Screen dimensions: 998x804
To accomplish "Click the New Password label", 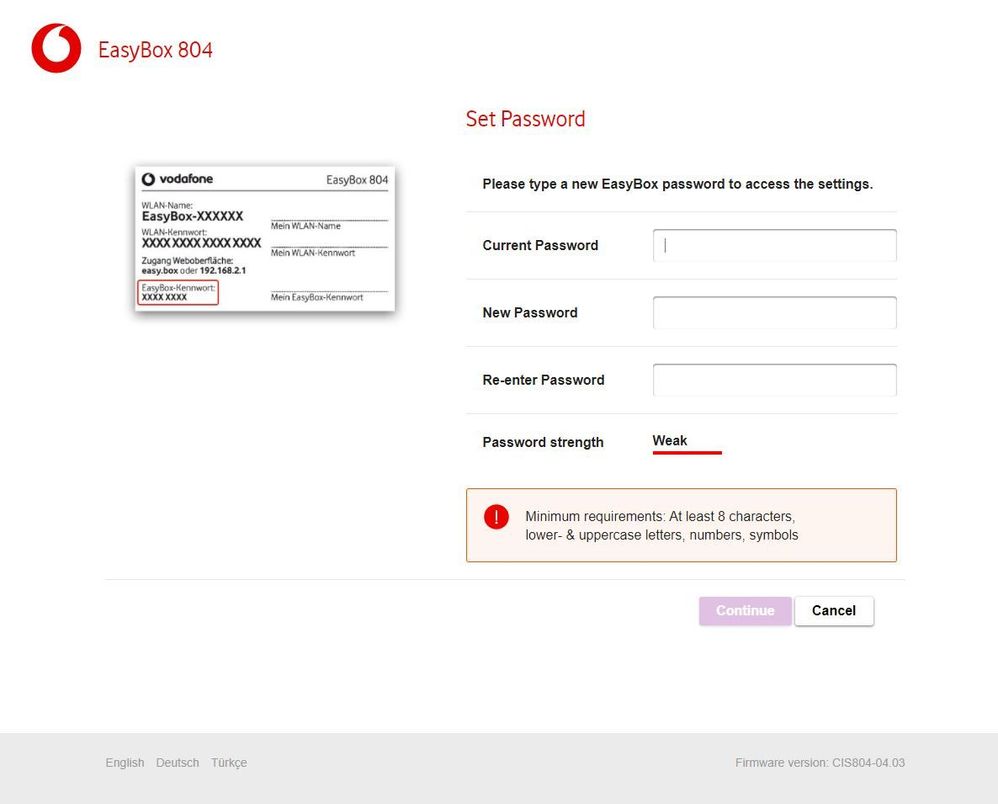I will point(530,313).
